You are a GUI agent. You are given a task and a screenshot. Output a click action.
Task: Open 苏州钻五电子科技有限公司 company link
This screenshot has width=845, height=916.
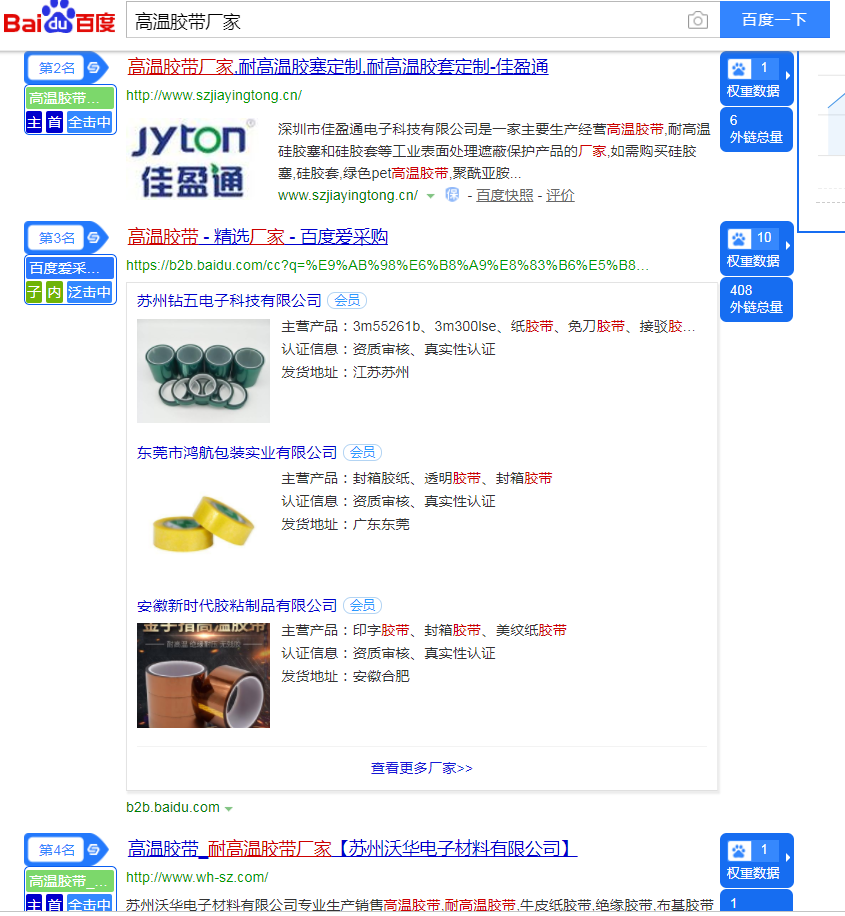pyautogui.click(x=229, y=300)
